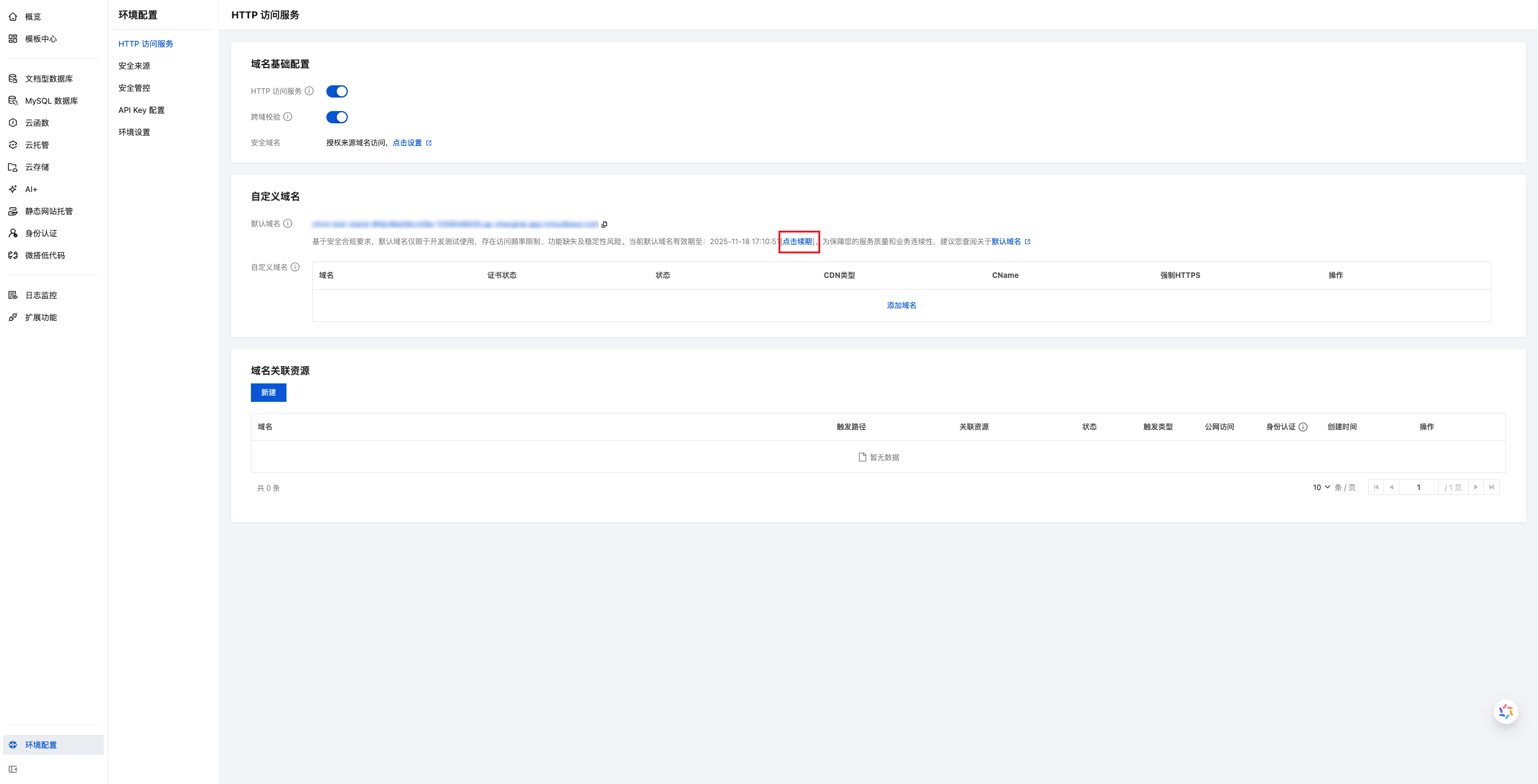Jump to last page in pagination

tap(1491, 488)
